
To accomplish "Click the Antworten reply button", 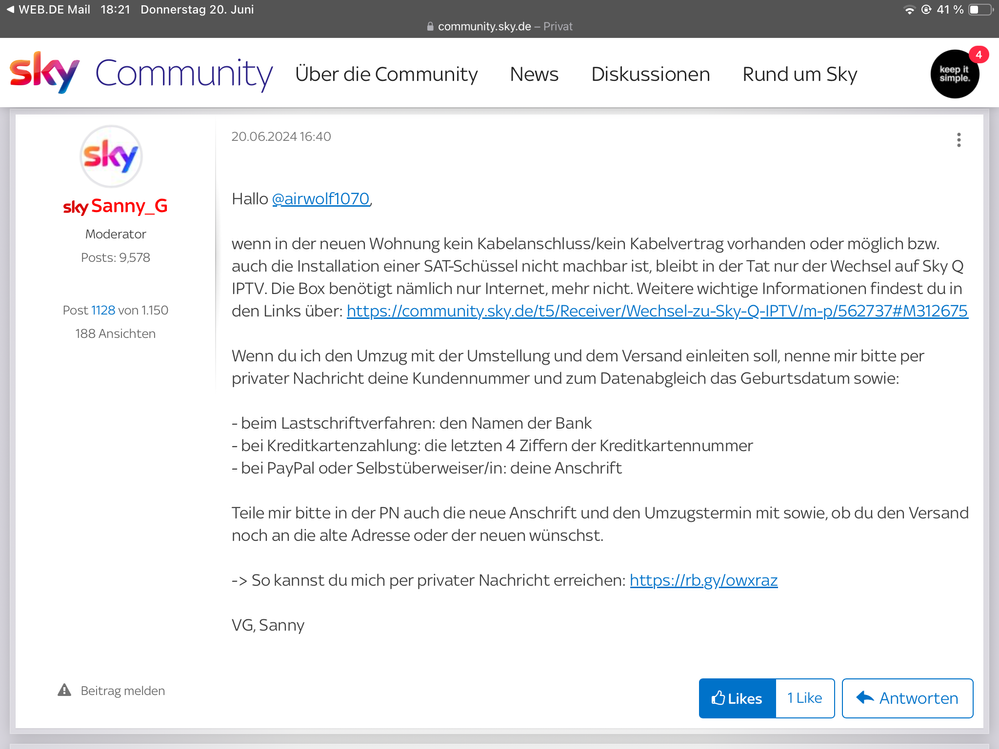I will [x=907, y=698].
